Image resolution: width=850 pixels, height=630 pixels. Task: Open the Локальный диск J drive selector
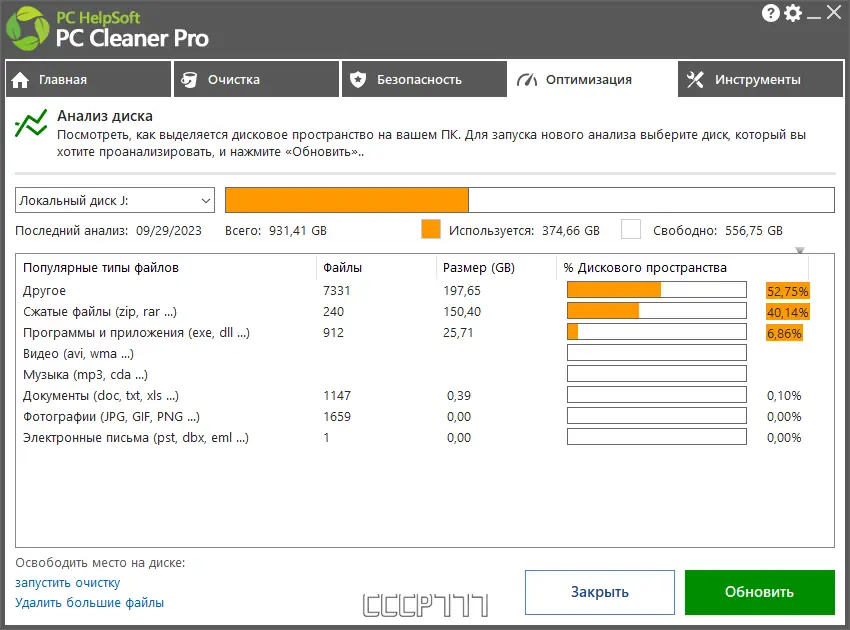(112, 199)
